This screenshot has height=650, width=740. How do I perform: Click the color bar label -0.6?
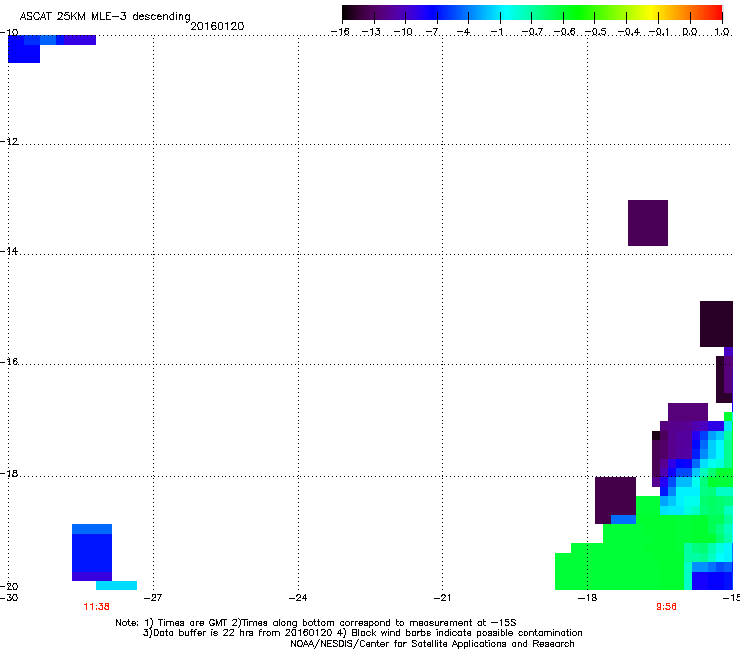[x=564, y=32]
